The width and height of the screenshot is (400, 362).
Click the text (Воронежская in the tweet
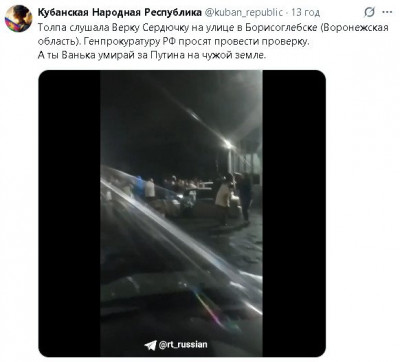pyautogui.click(x=355, y=27)
